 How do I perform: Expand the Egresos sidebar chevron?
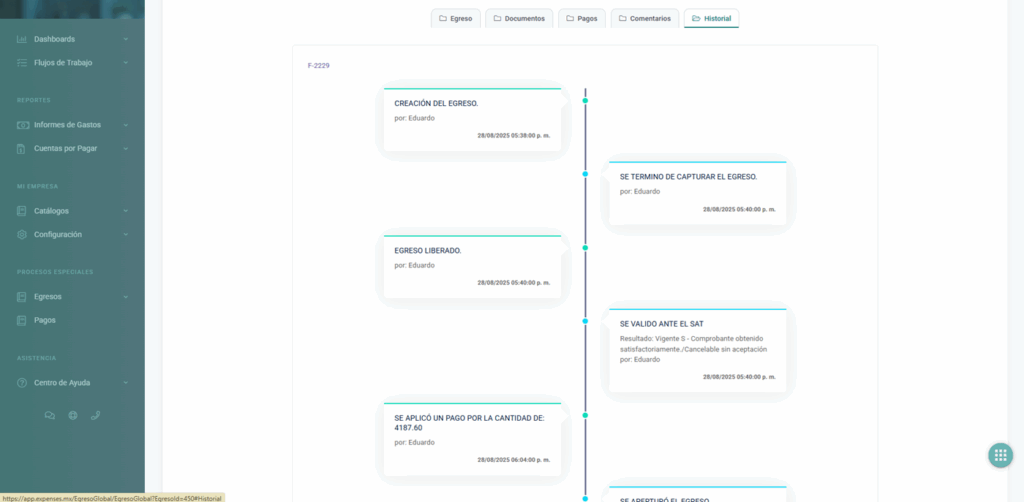125,297
